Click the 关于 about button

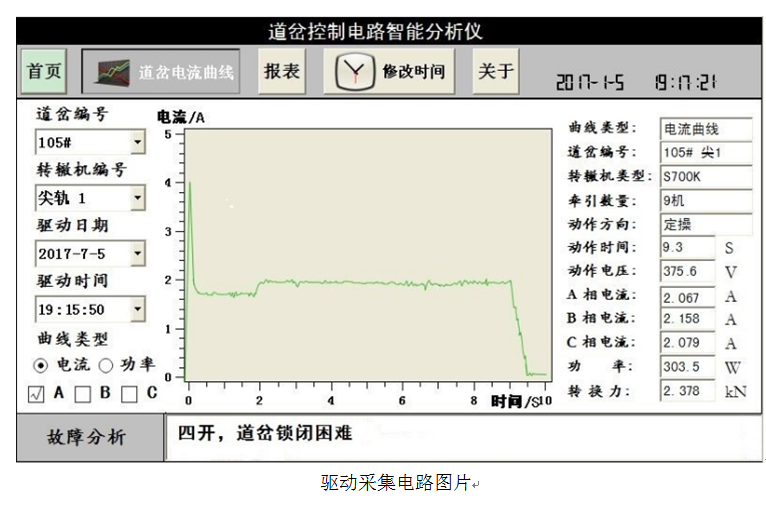495,72
